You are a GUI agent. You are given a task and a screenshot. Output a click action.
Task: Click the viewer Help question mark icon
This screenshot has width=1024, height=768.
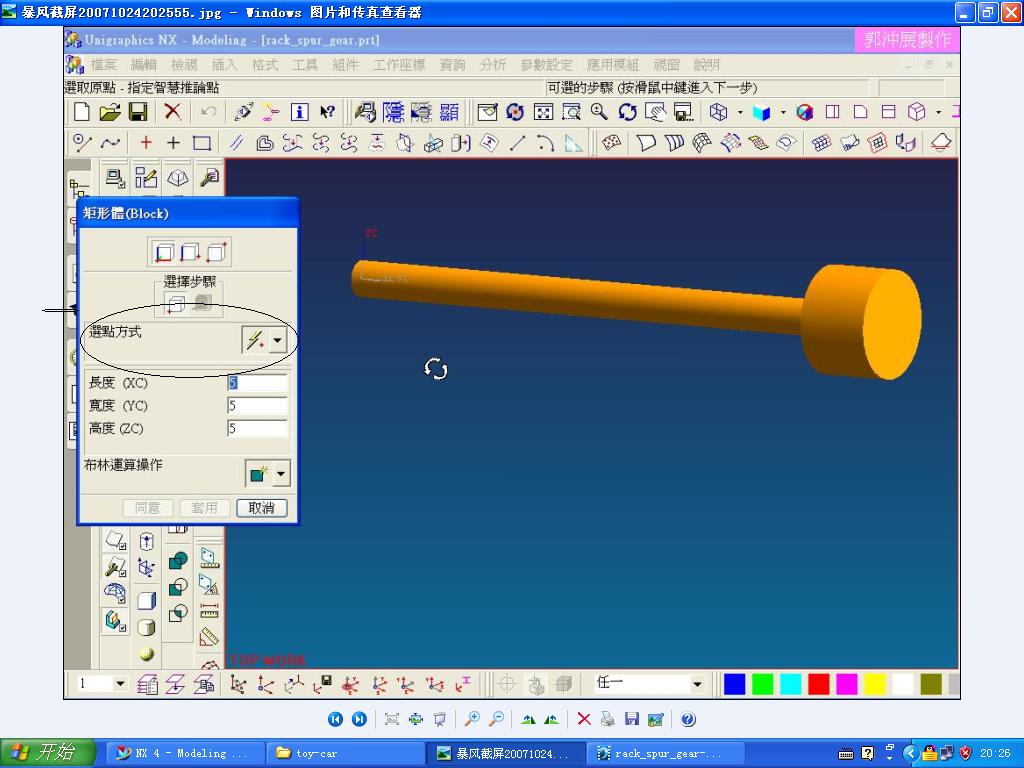click(x=688, y=719)
